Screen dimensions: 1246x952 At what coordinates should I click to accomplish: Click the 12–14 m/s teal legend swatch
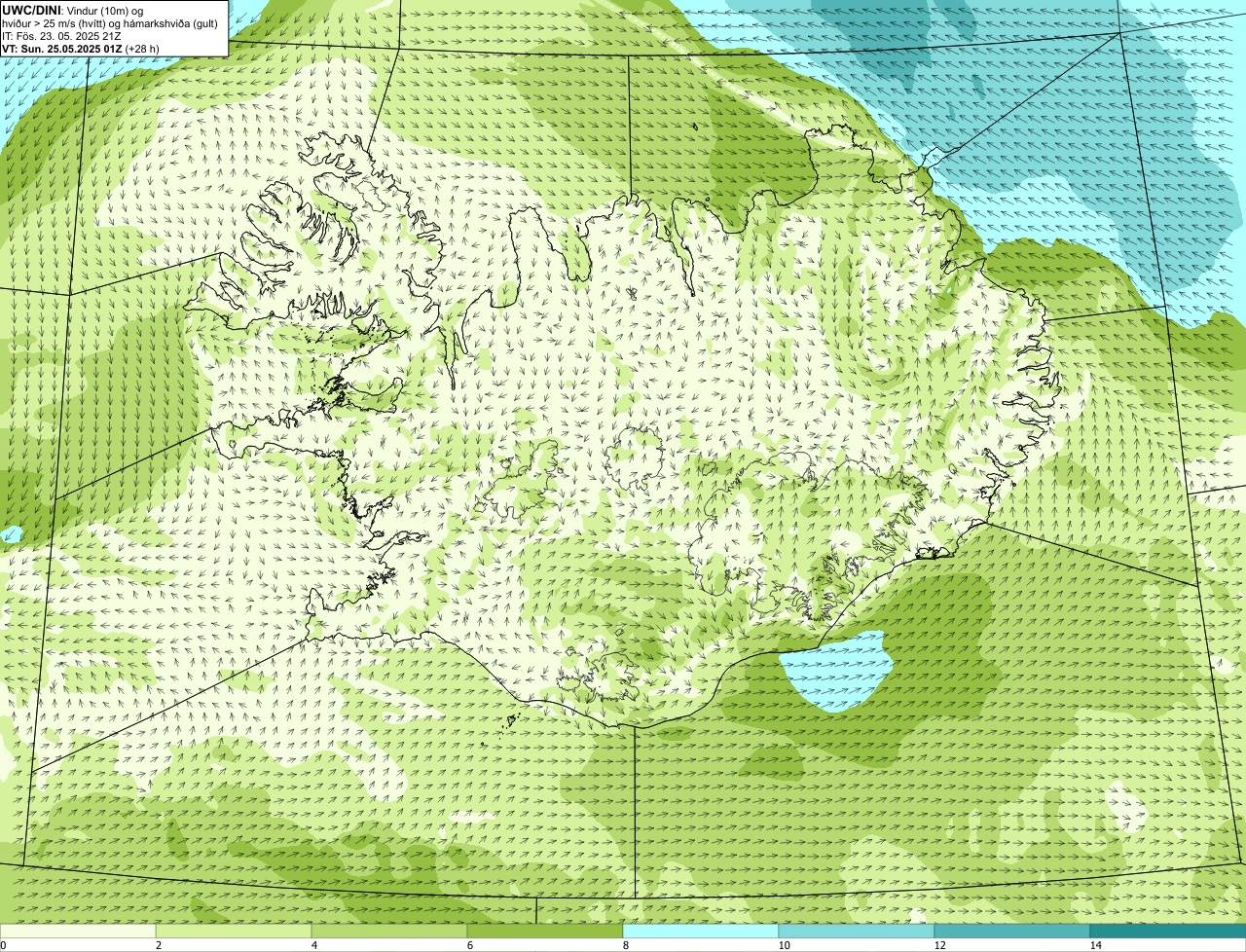point(1012,932)
